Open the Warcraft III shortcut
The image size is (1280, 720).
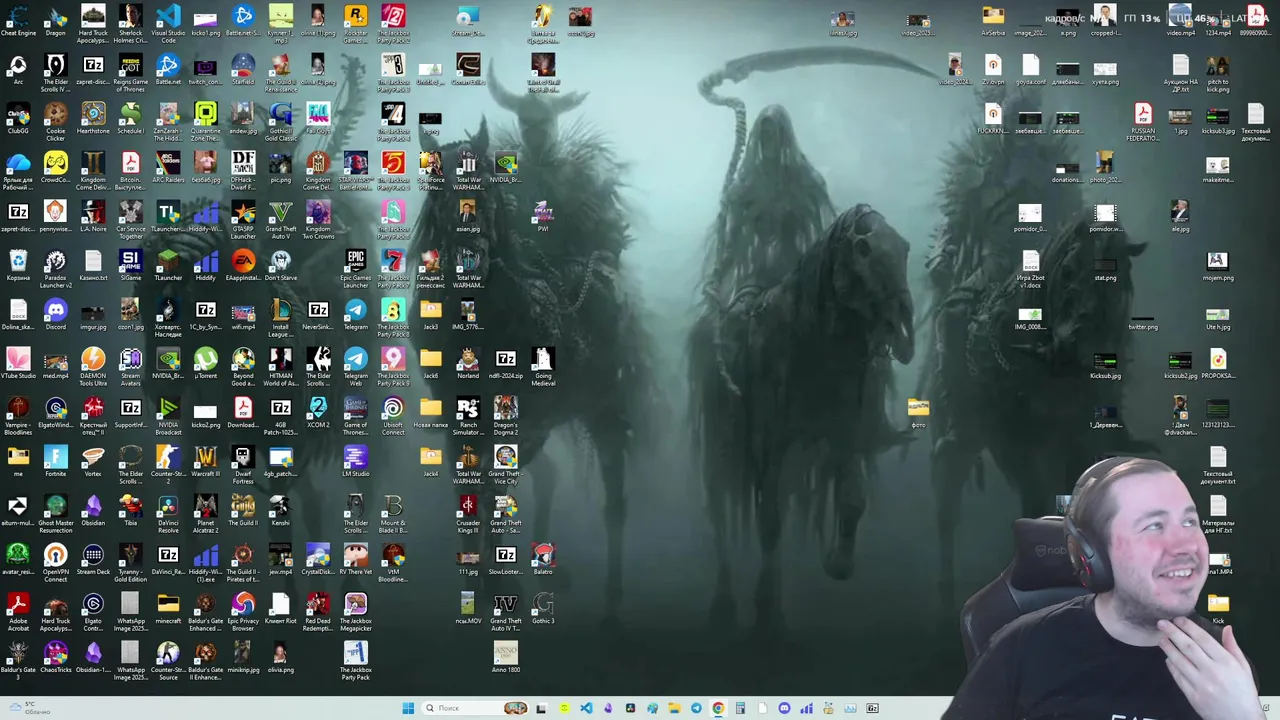tap(205, 462)
